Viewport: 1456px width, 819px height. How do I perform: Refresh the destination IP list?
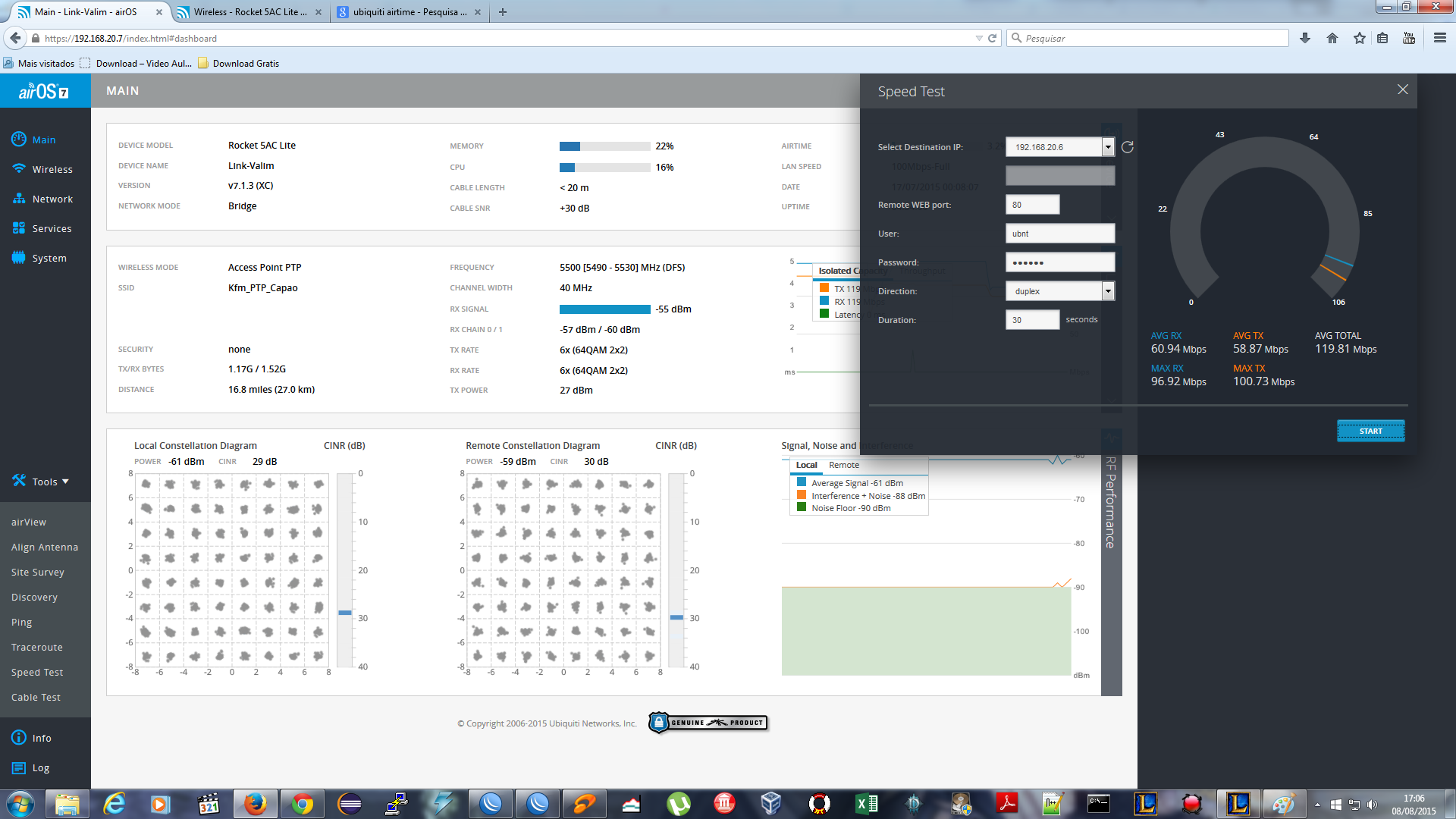[x=1128, y=147]
